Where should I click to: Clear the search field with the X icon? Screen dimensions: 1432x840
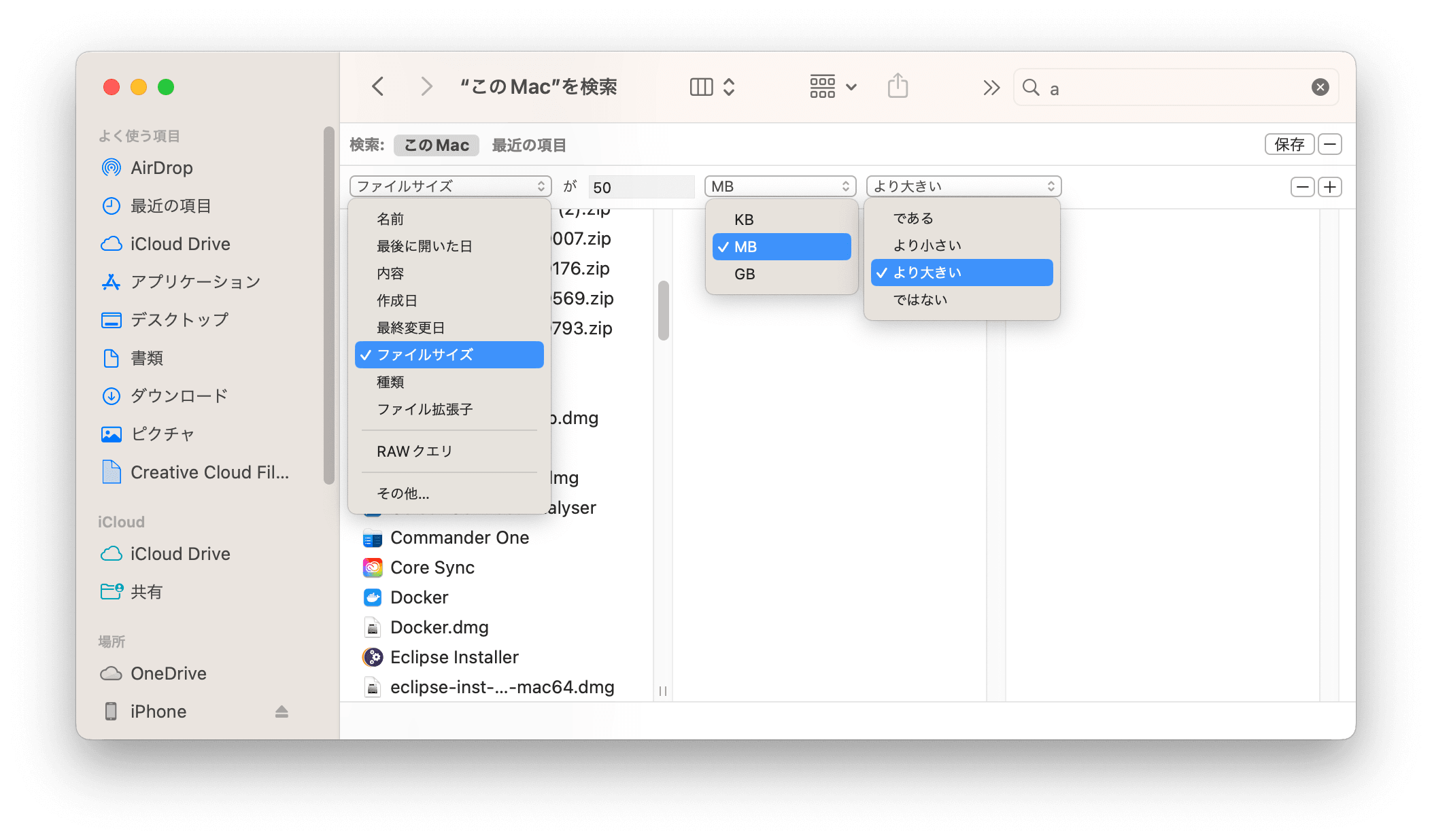pyautogui.click(x=1320, y=87)
